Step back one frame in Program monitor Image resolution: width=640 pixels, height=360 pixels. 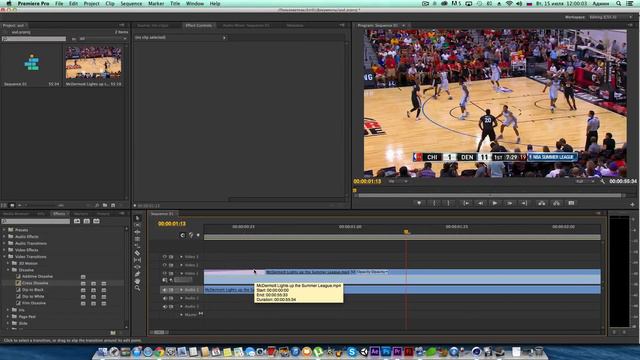pos(480,203)
